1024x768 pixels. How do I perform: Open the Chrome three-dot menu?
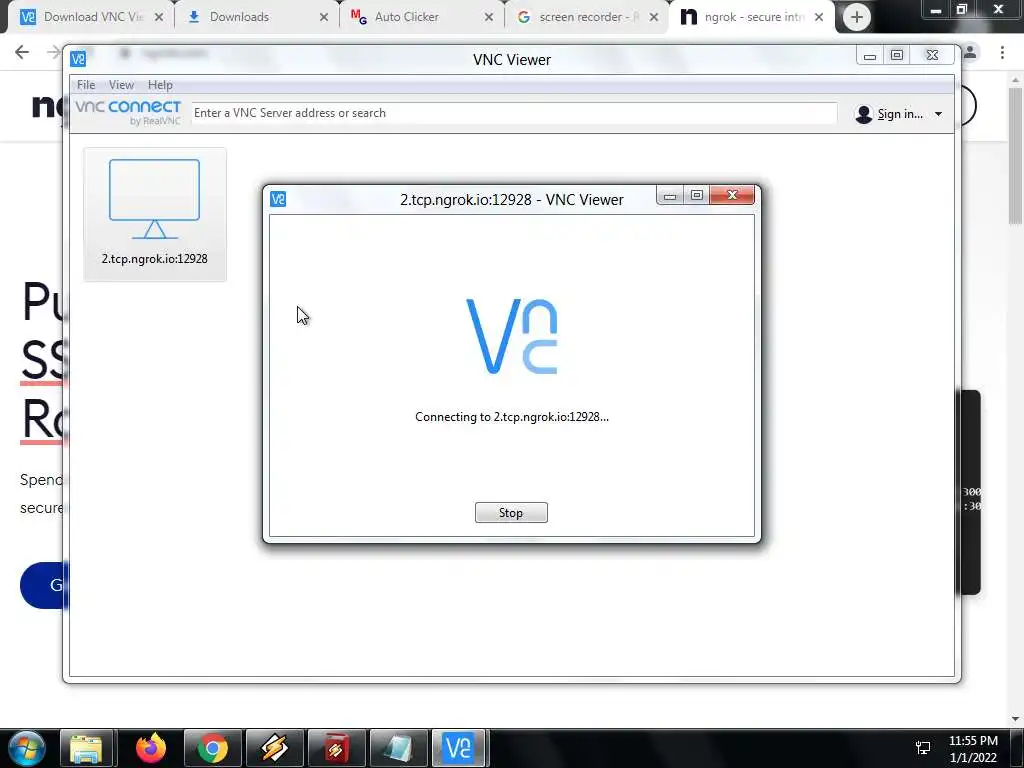coord(1002,52)
